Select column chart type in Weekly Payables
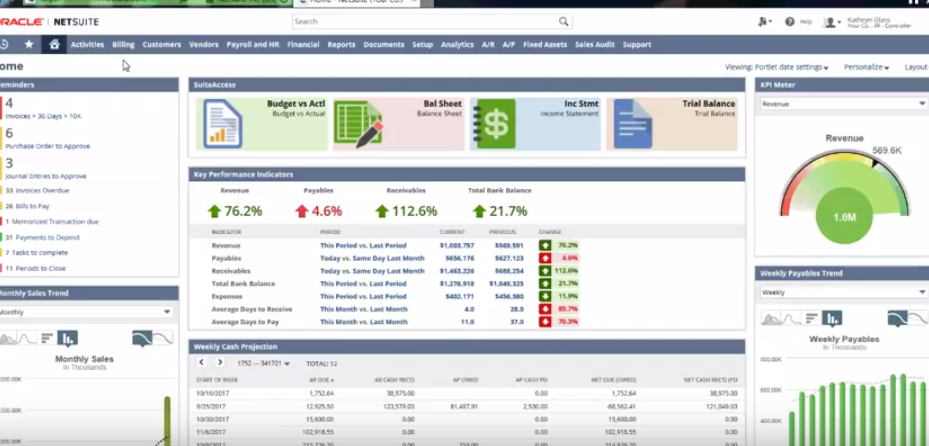Screen dimensions: 929x446 (x=831, y=319)
